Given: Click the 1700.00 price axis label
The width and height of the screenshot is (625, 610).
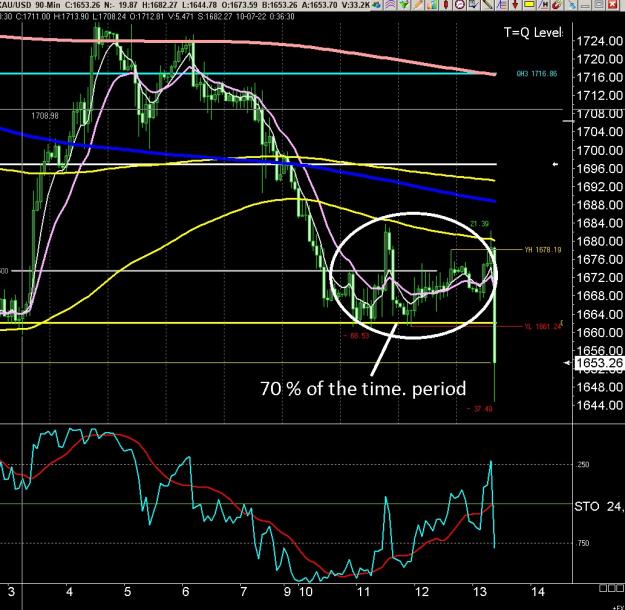Looking at the screenshot, I should [x=599, y=151].
